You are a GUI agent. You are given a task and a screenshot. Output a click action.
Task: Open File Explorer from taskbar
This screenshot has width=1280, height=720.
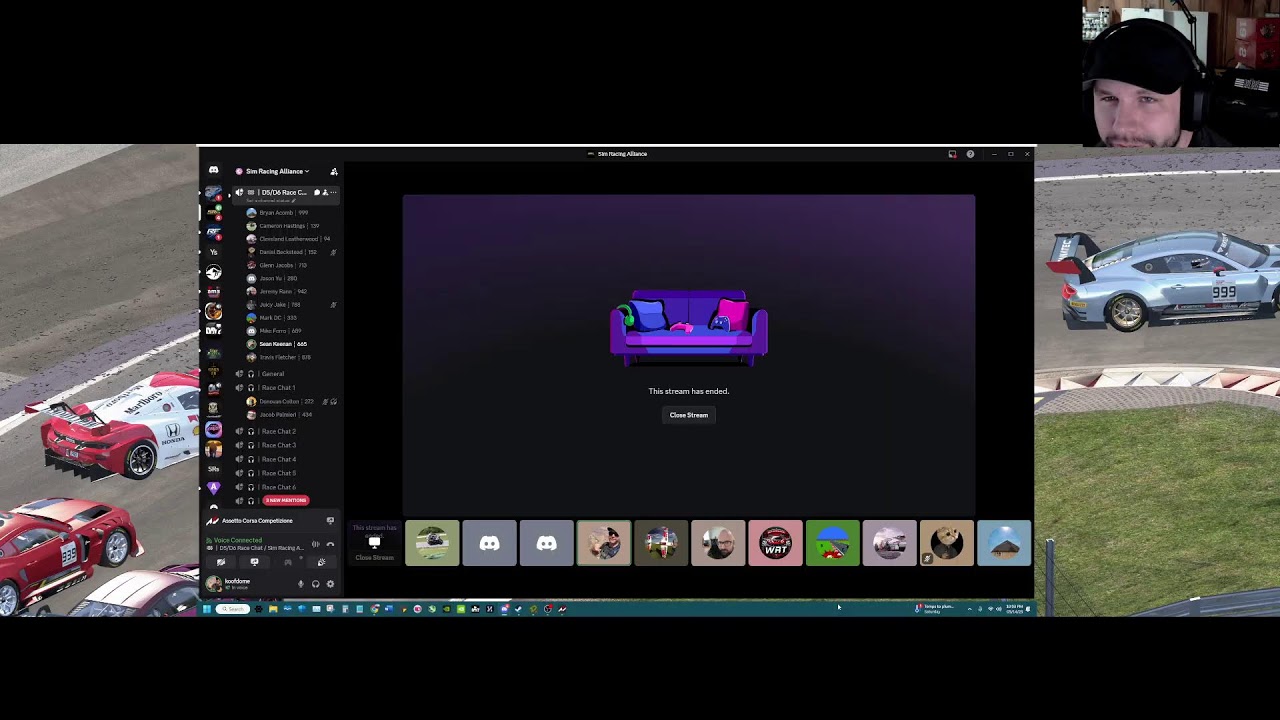click(x=273, y=608)
